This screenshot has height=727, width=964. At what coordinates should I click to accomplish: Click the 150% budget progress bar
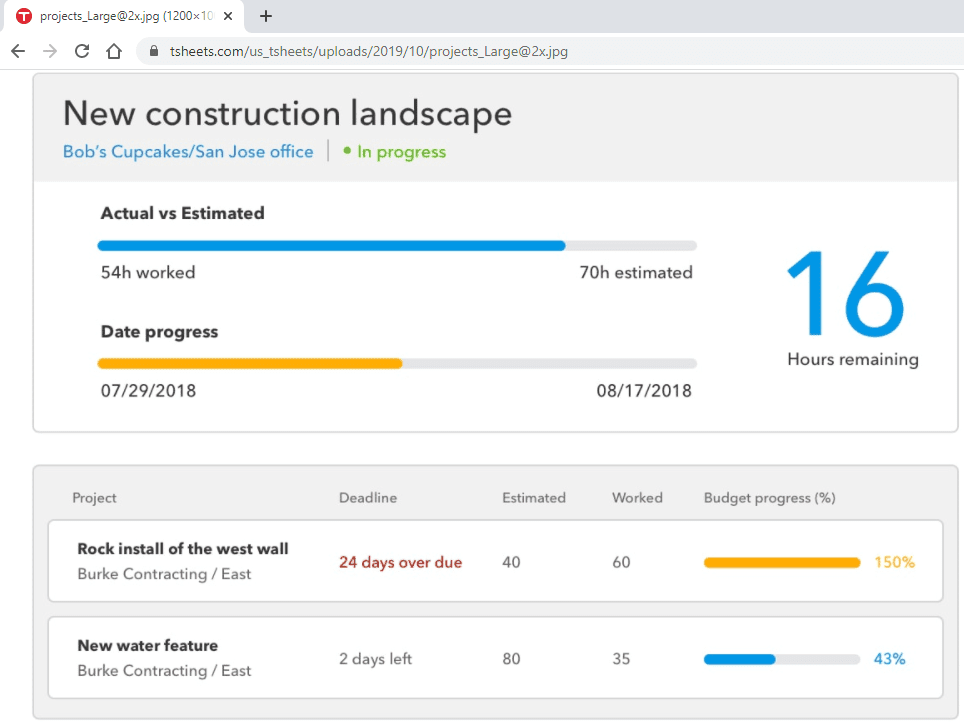781,563
